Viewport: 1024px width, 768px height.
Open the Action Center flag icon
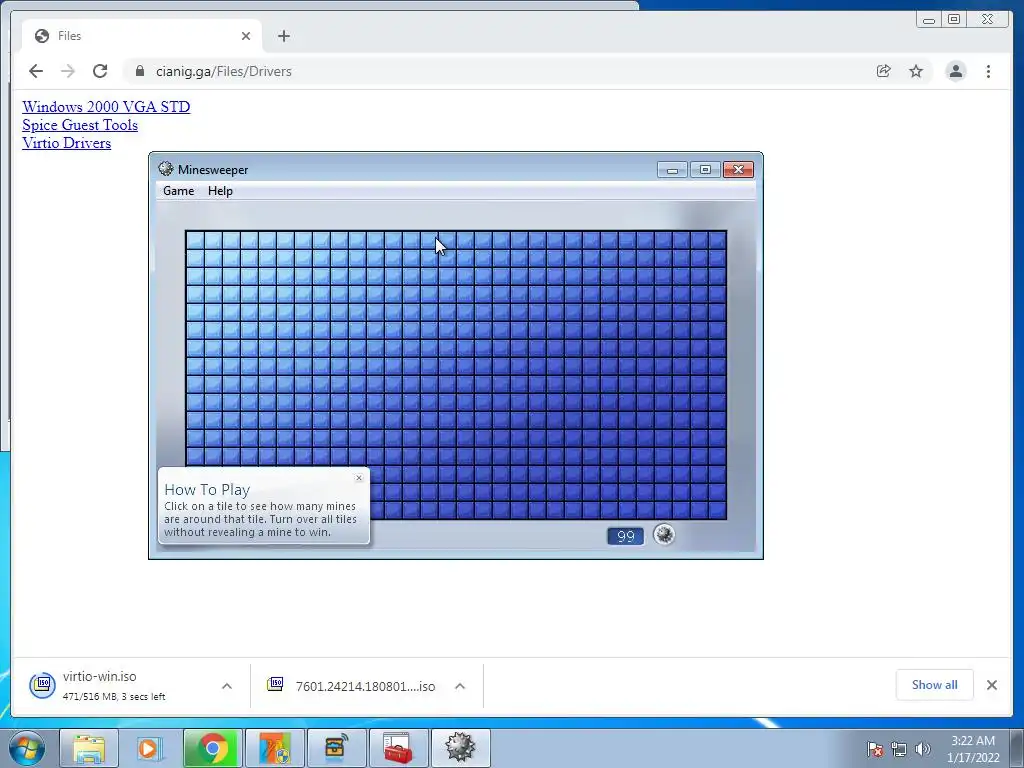pos(875,749)
